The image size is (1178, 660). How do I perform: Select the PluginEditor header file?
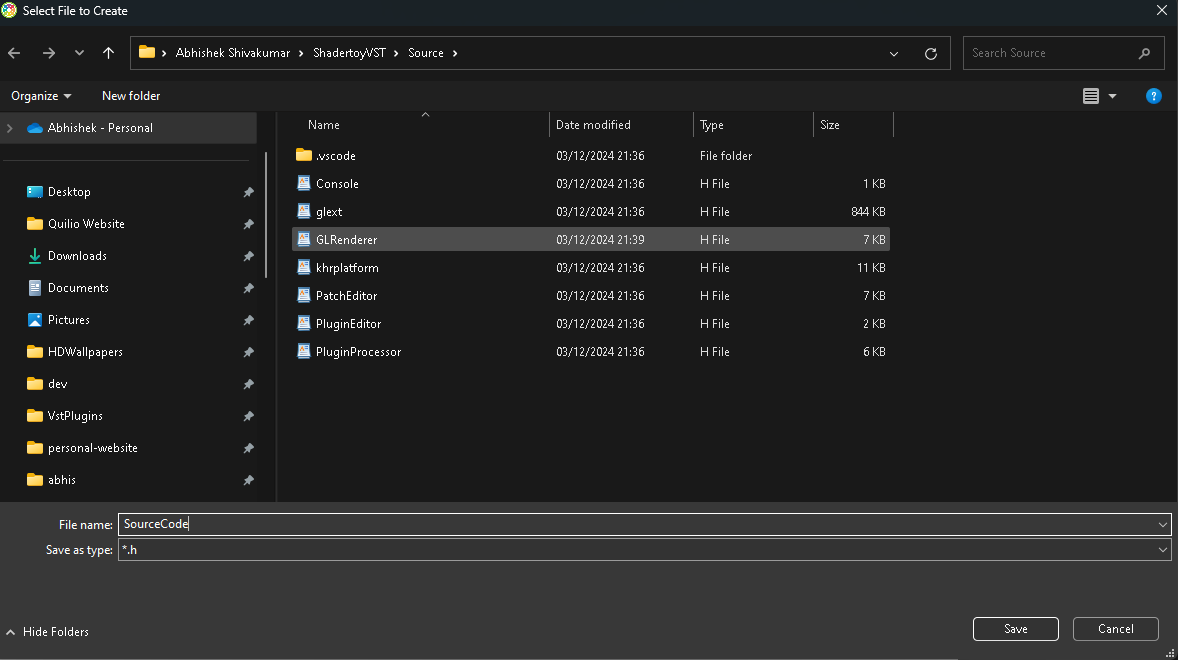(591, 324)
